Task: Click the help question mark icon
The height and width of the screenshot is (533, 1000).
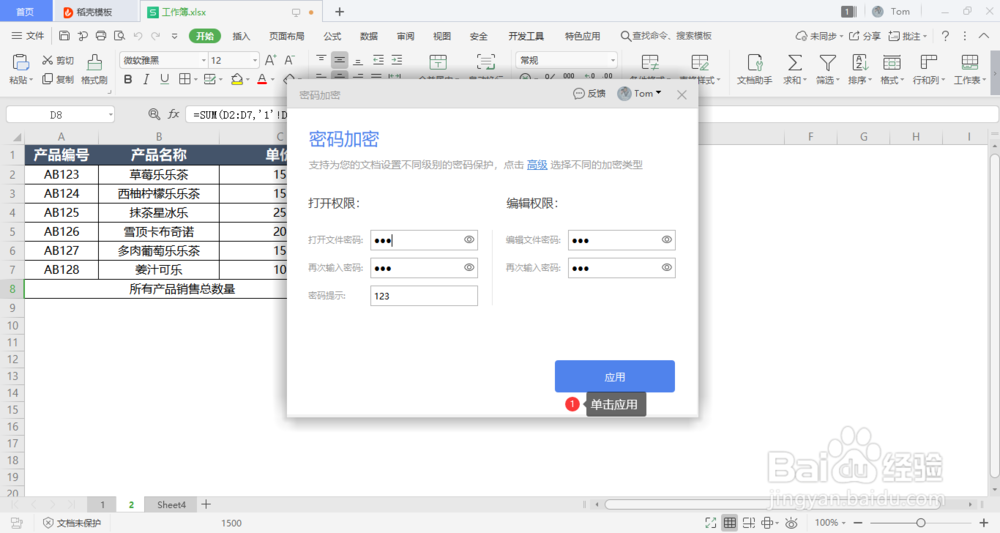Action: [x=946, y=36]
